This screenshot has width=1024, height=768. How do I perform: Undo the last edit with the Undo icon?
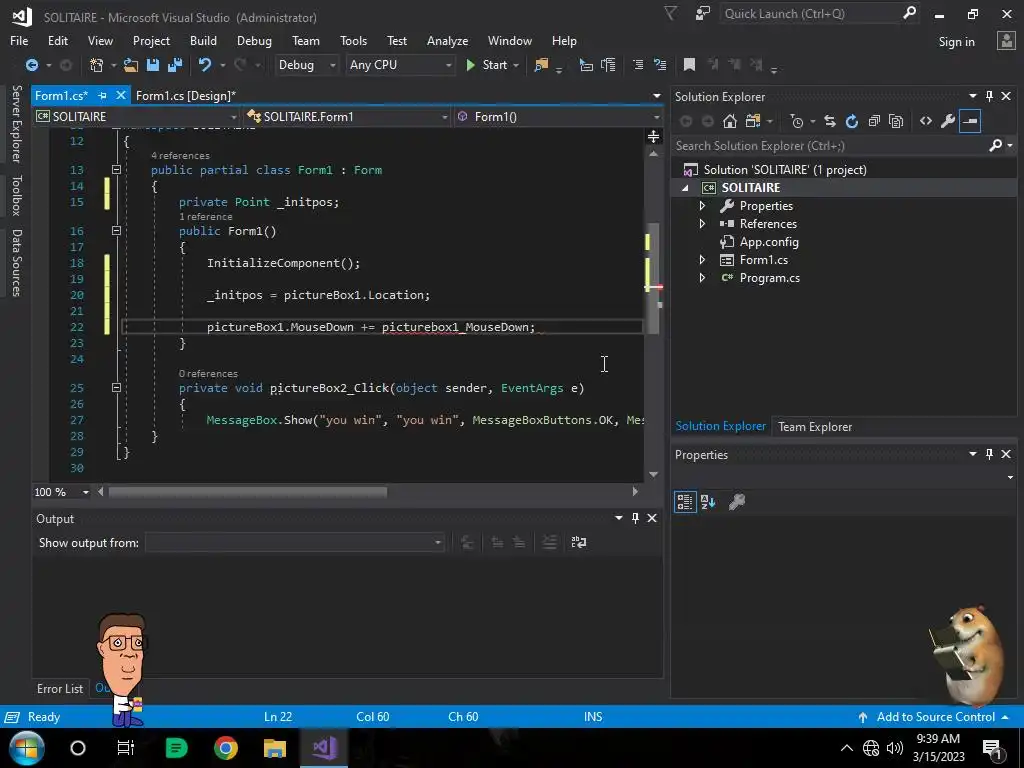[205, 65]
